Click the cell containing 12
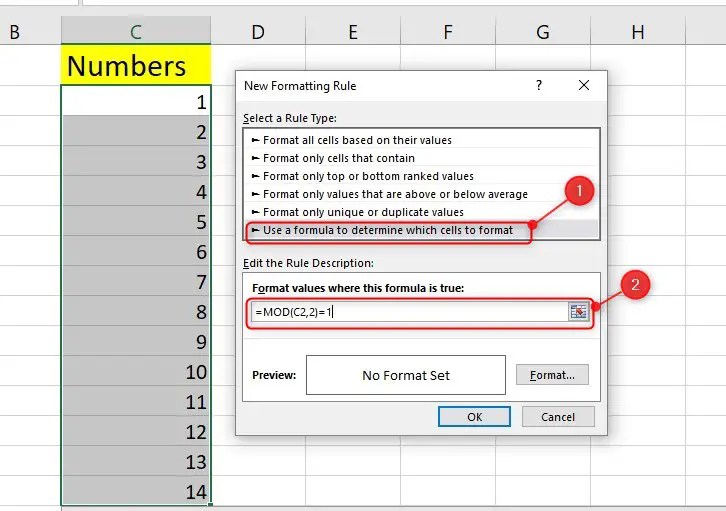726x511 pixels. [x=136, y=431]
